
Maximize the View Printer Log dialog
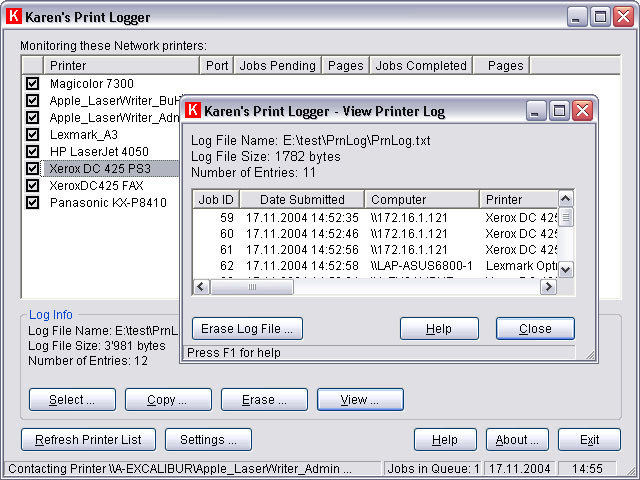pyautogui.click(x=559, y=111)
